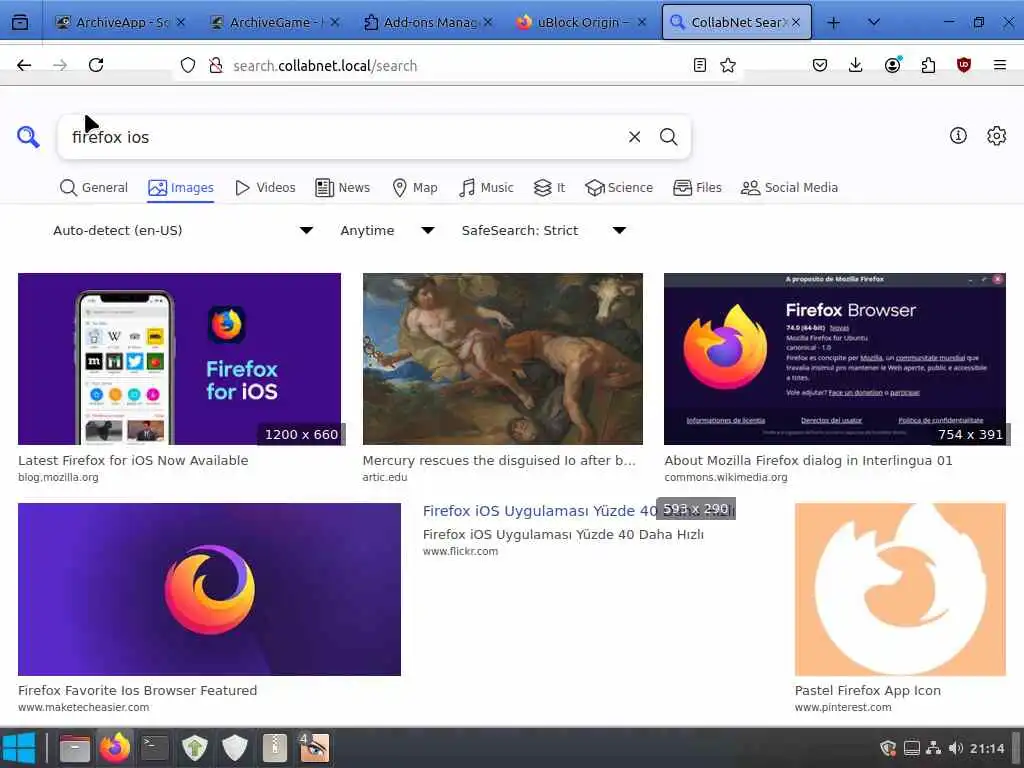Select the Map search category
Screen dimensions: 1024x768
[x=415, y=188]
